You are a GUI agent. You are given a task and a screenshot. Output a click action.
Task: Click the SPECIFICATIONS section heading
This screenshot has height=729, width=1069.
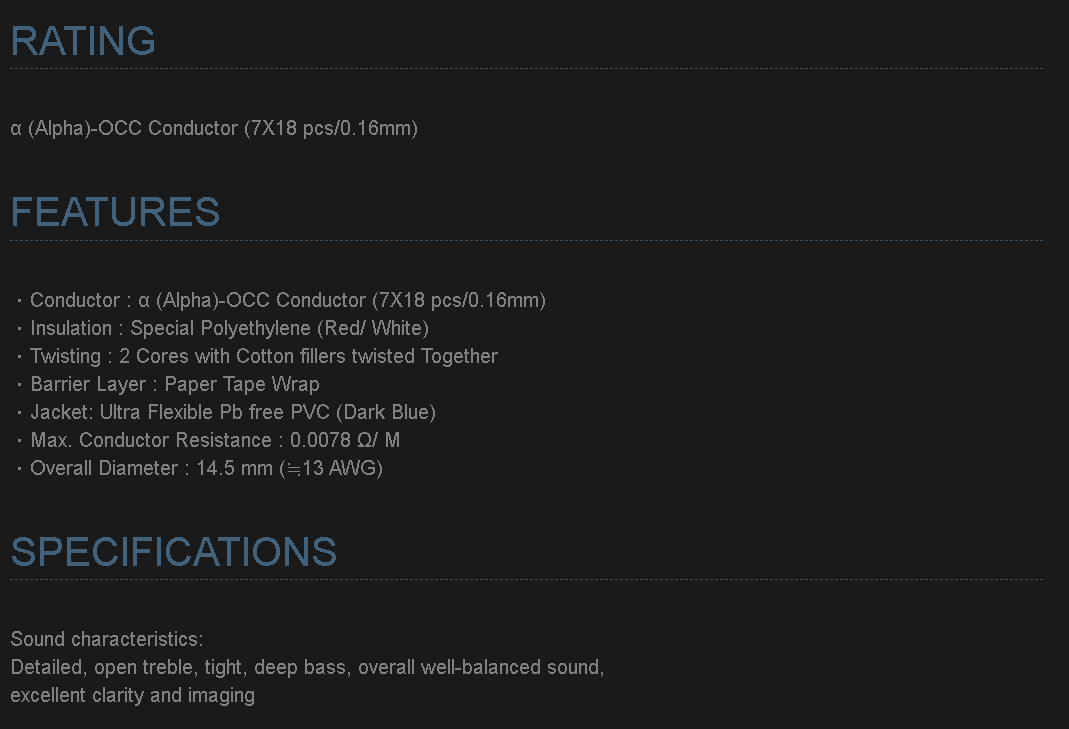point(173,552)
